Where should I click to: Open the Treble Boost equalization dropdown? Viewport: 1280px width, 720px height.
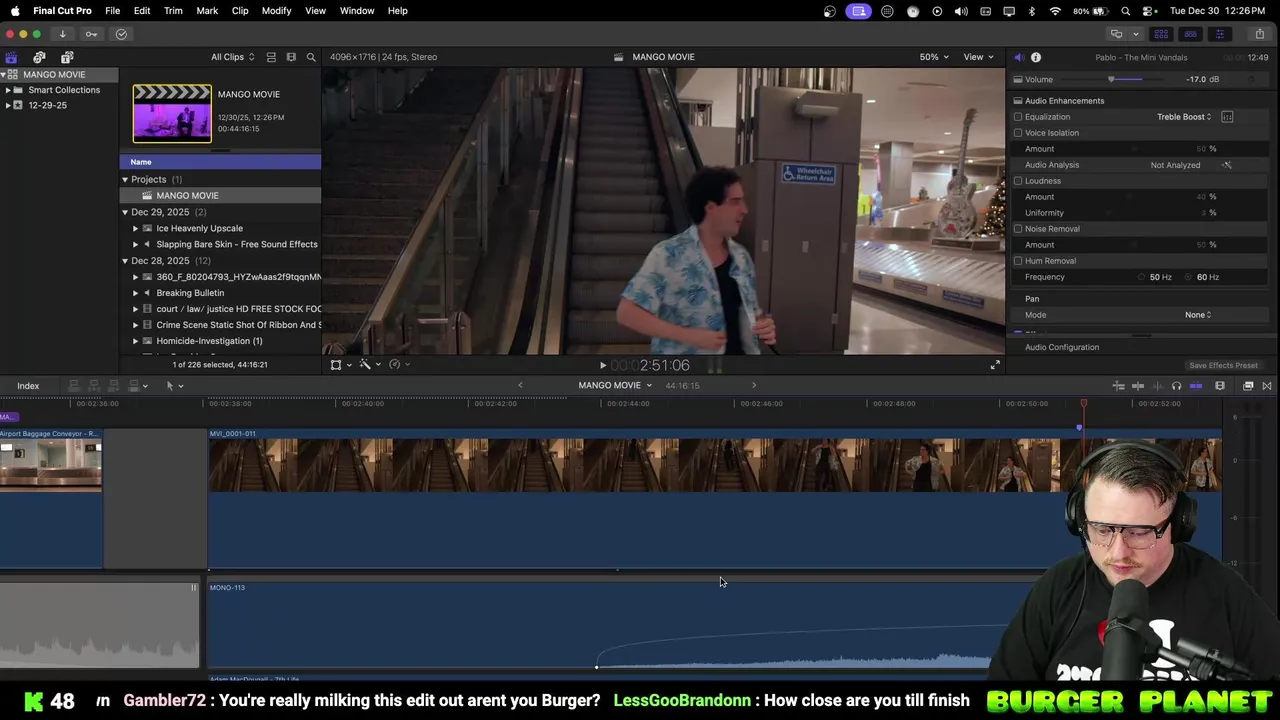pyautogui.click(x=1184, y=117)
